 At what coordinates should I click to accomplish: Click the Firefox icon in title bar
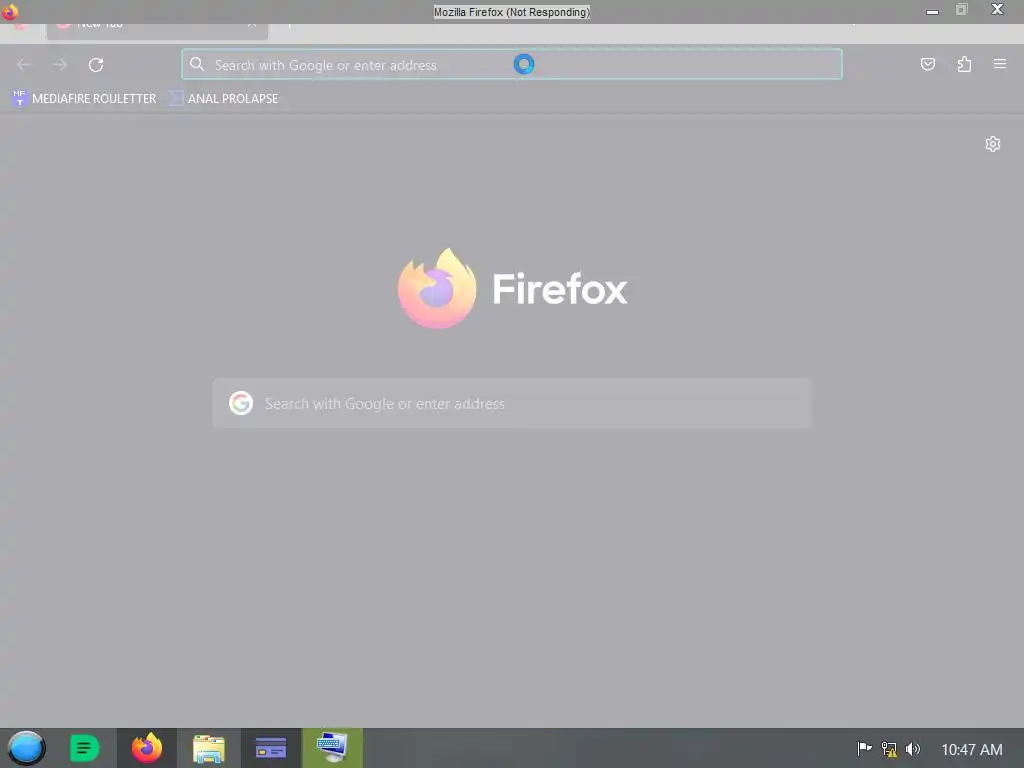point(10,11)
